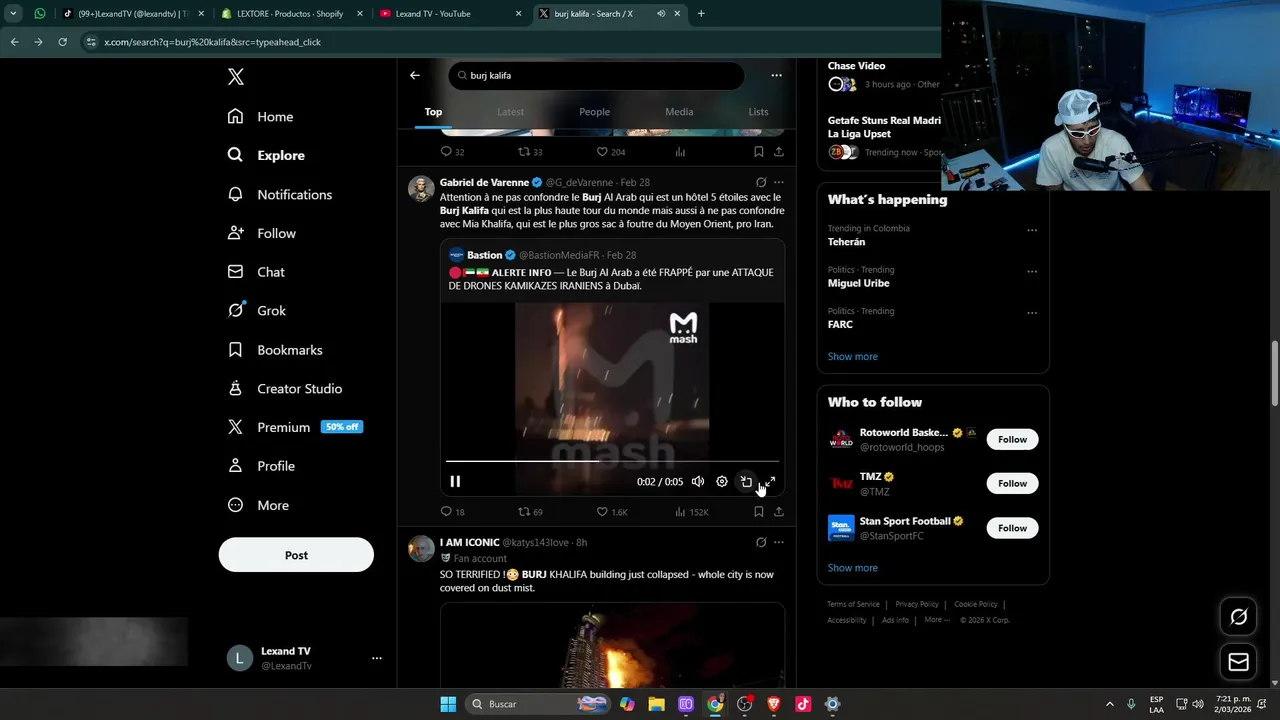Pause the video playback
Image resolution: width=1280 pixels, height=720 pixels.
click(455, 481)
